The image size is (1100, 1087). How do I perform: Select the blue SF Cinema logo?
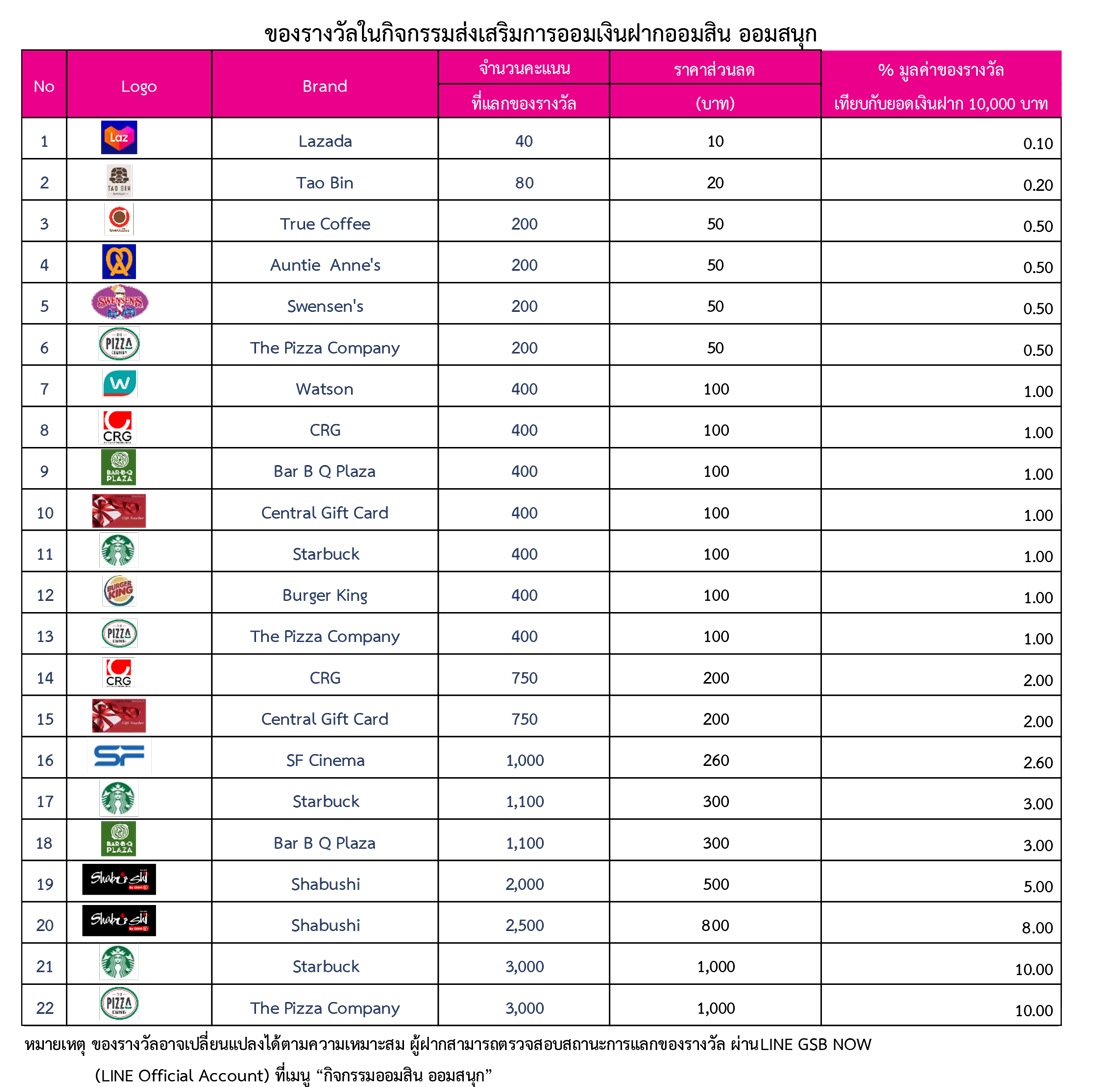tap(119, 756)
